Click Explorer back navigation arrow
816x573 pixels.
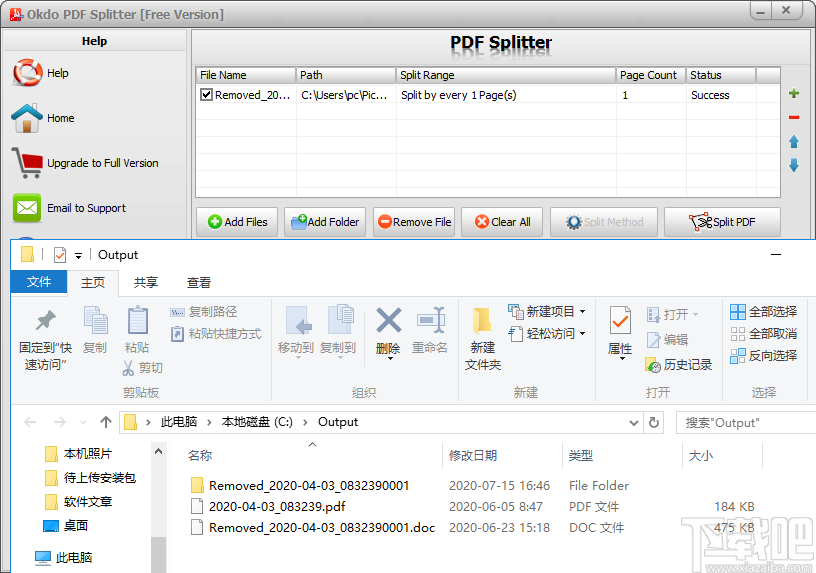coord(30,422)
